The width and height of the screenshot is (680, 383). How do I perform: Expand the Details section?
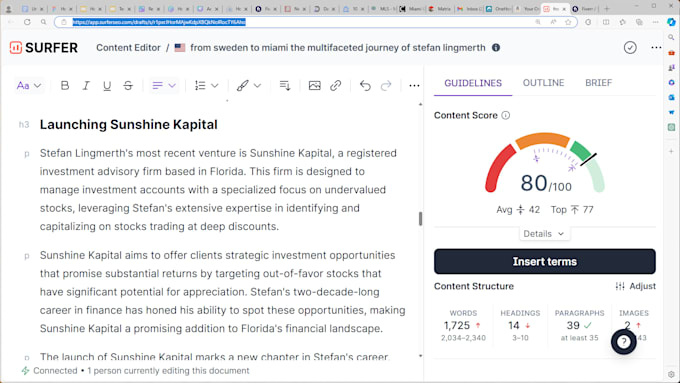coord(544,234)
